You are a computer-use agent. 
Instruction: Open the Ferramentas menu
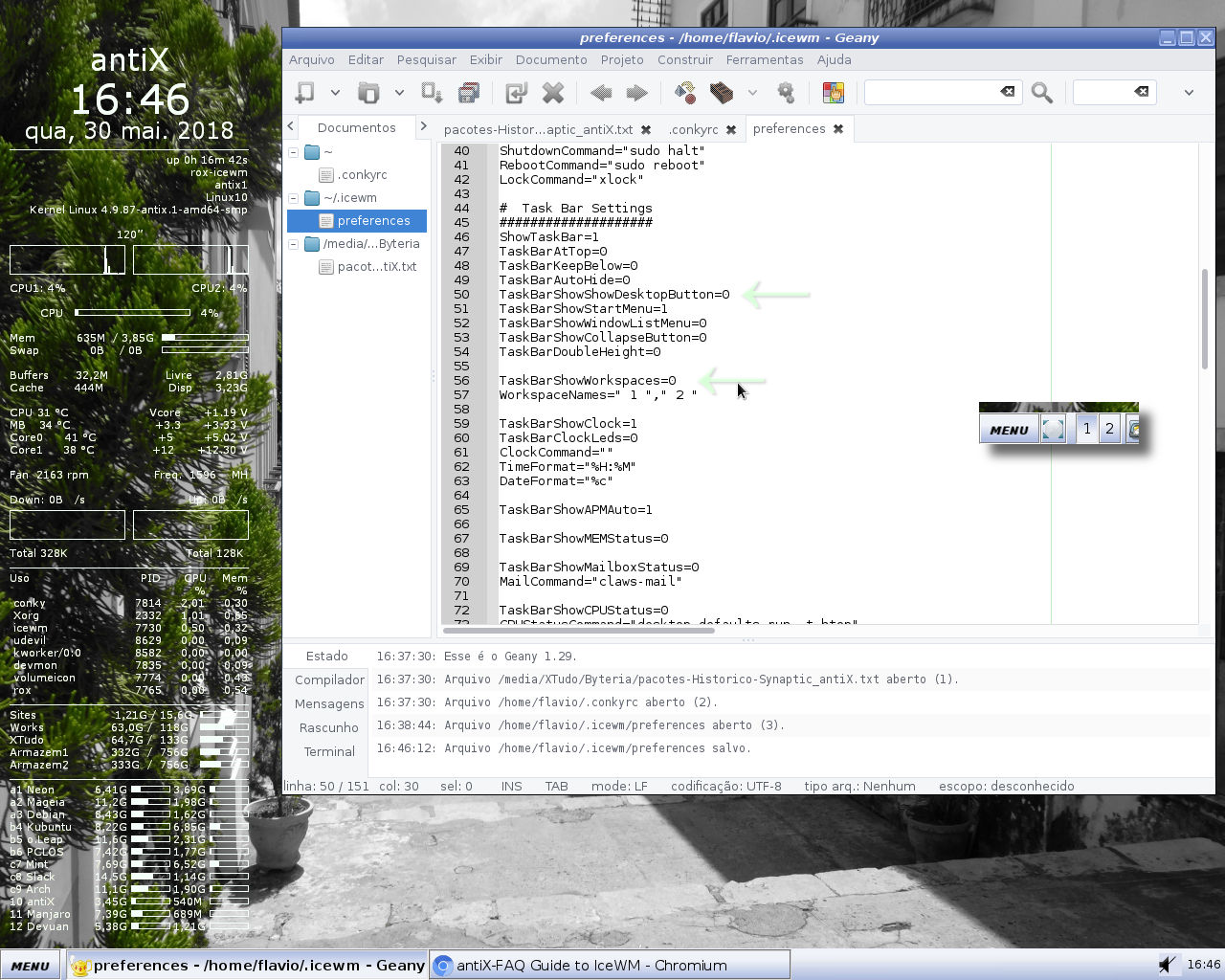point(765,59)
